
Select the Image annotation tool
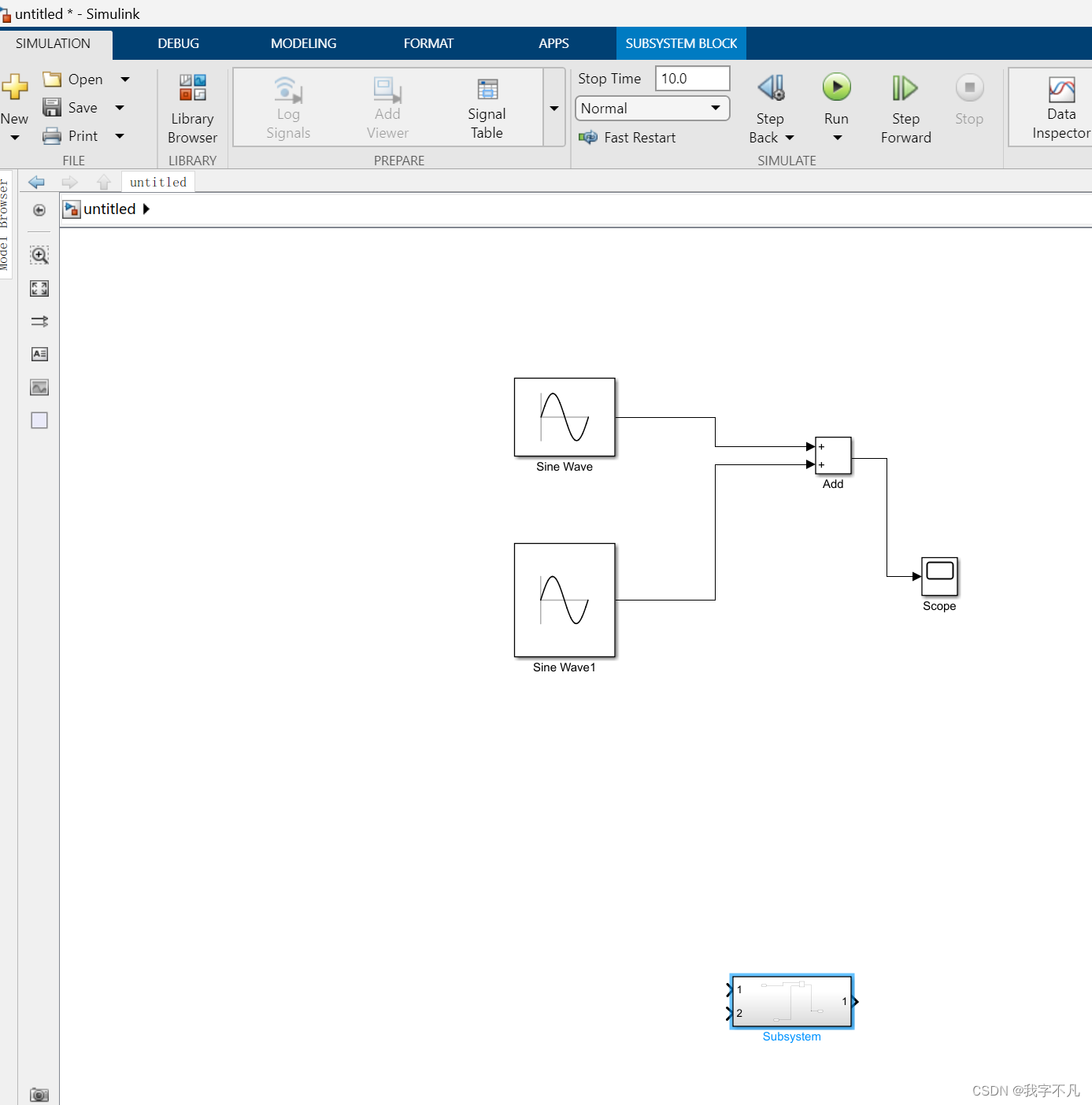click(x=39, y=387)
